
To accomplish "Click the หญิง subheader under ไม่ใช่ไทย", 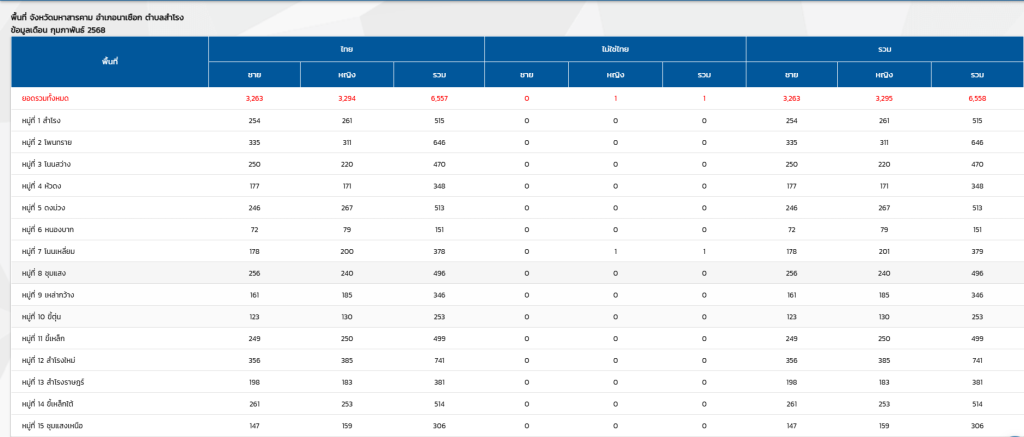I will coord(615,74).
